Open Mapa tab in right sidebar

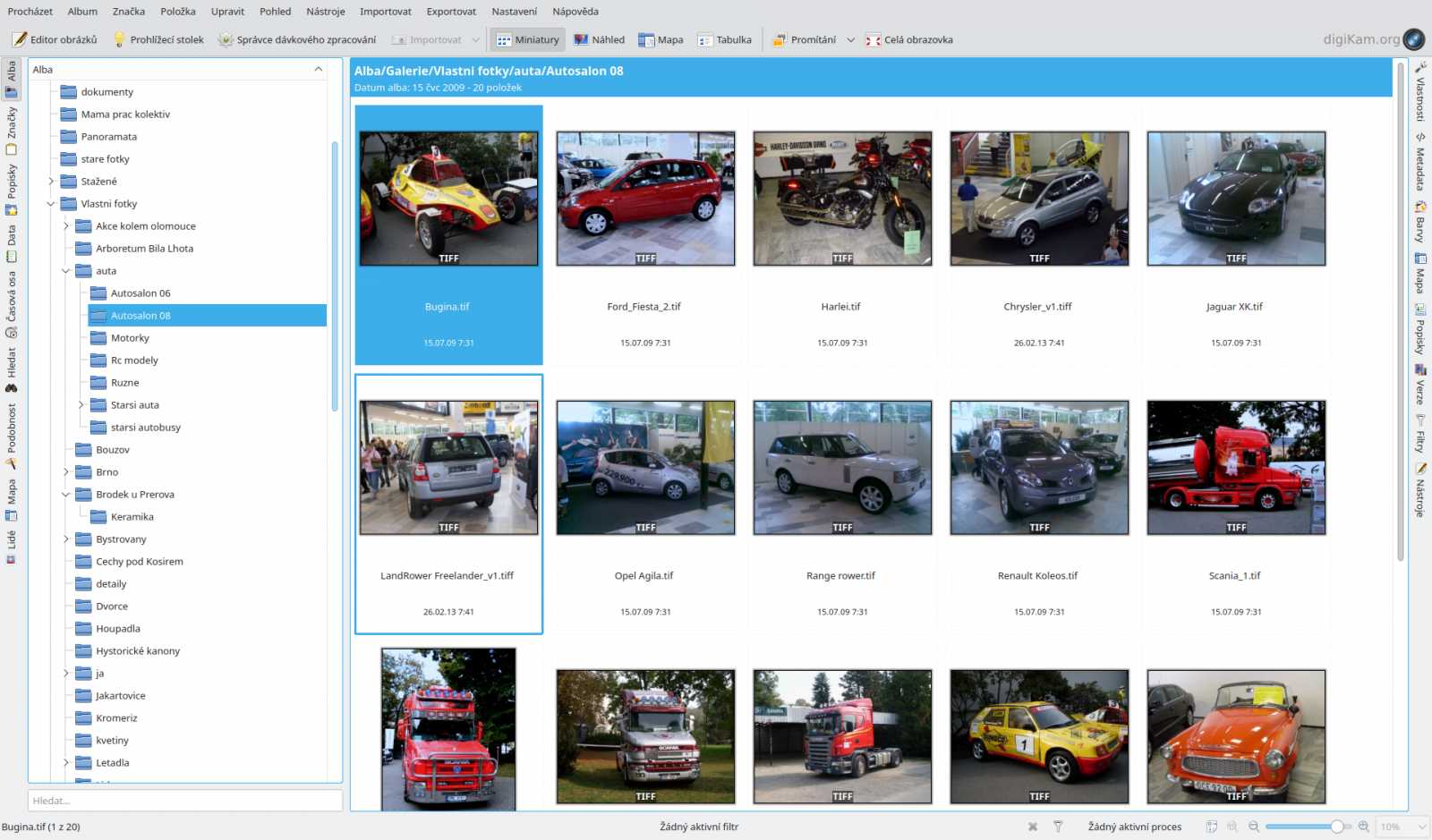[1420, 273]
